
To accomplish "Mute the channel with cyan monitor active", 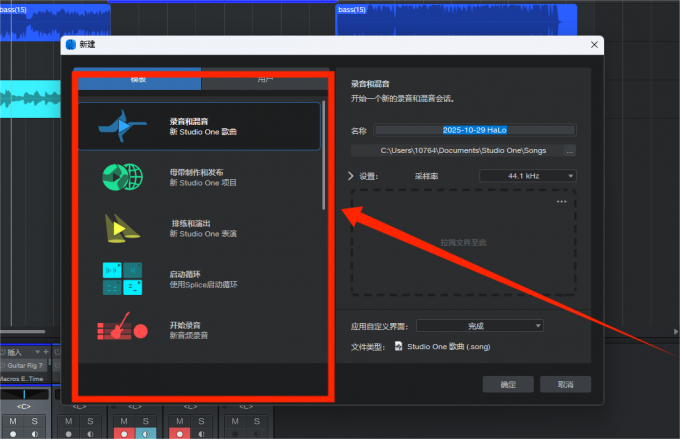I will 124,421.
